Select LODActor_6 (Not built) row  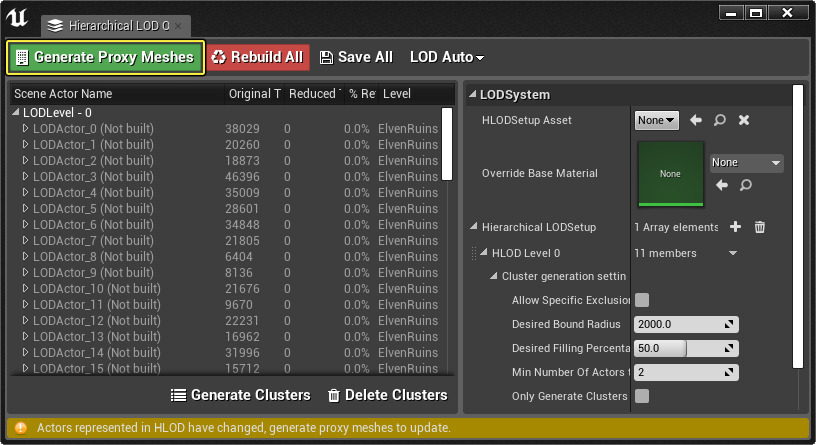point(225,224)
